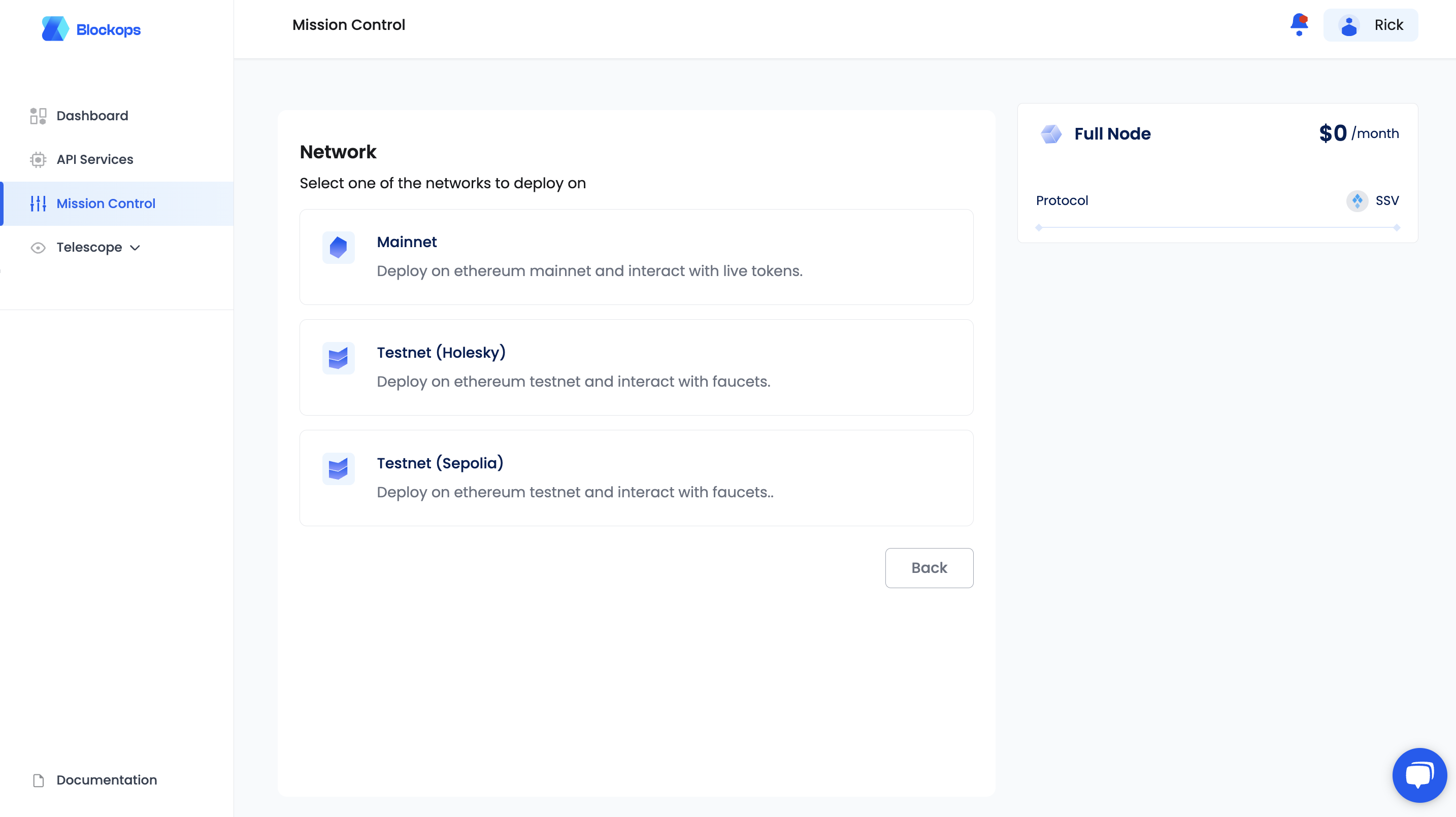Viewport: 1456px width, 817px height.
Task: Select Mission Control in the sidebar
Action: tap(117, 203)
